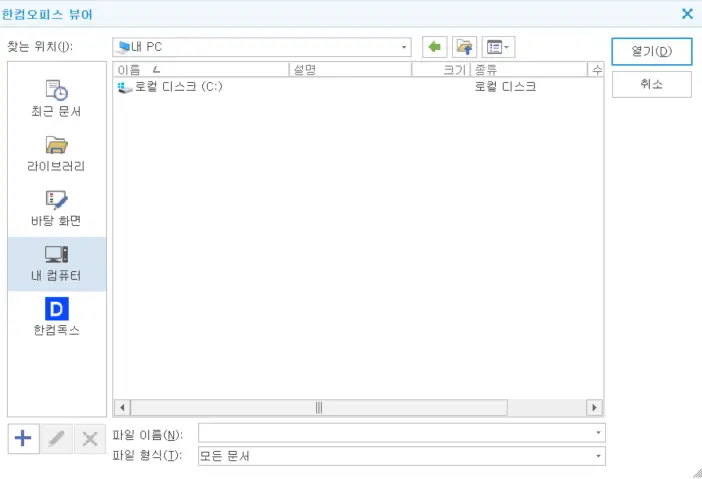Screen dimensions: 702x479
Task: Sort by the 크기 column header
Action: click(441, 70)
